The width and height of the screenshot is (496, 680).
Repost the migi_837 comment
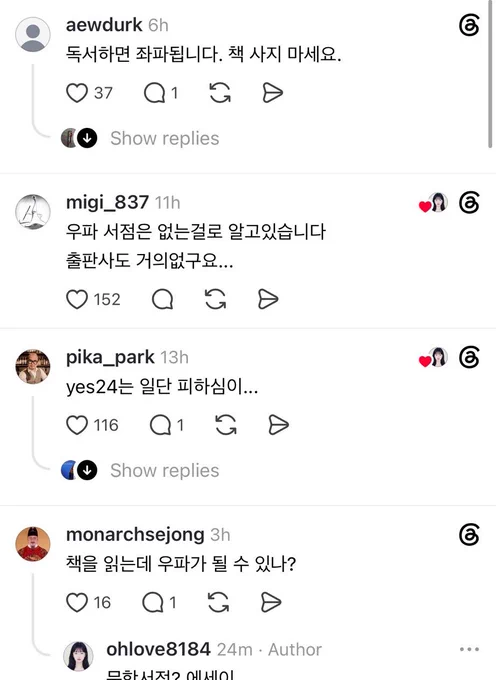[215, 299]
